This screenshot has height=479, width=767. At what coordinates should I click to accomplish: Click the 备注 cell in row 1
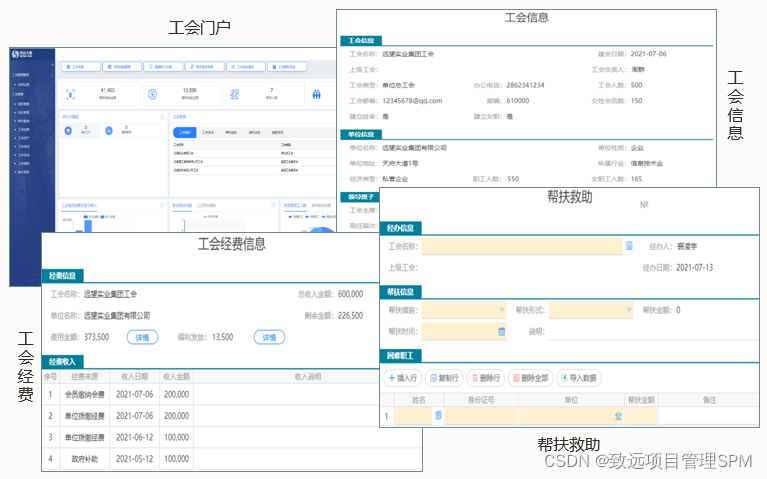(709, 416)
